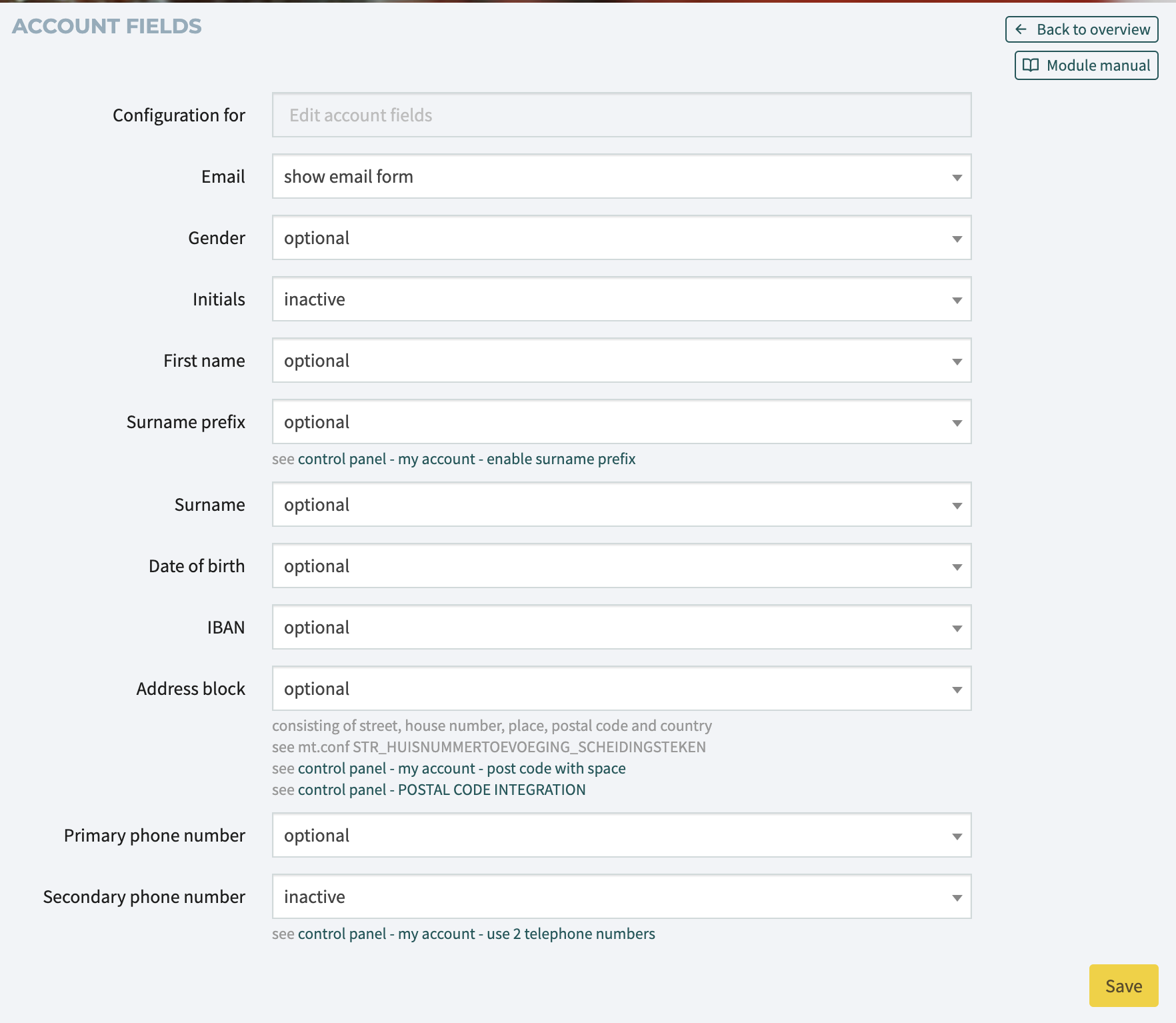Click the 'consisting of street, house number' hint
Image resolution: width=1176 pixels, height=1023 pixels.
(492, 726)
